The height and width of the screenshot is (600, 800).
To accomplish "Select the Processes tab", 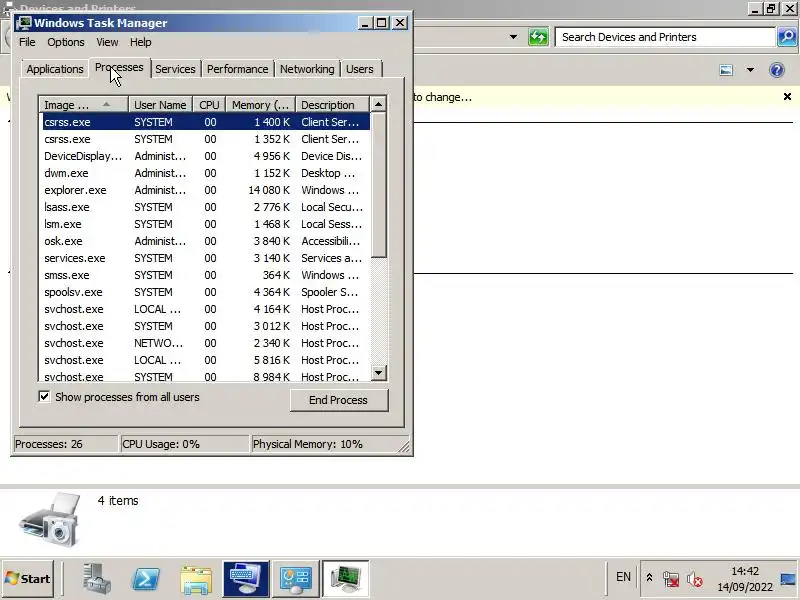I will (119, 67).
